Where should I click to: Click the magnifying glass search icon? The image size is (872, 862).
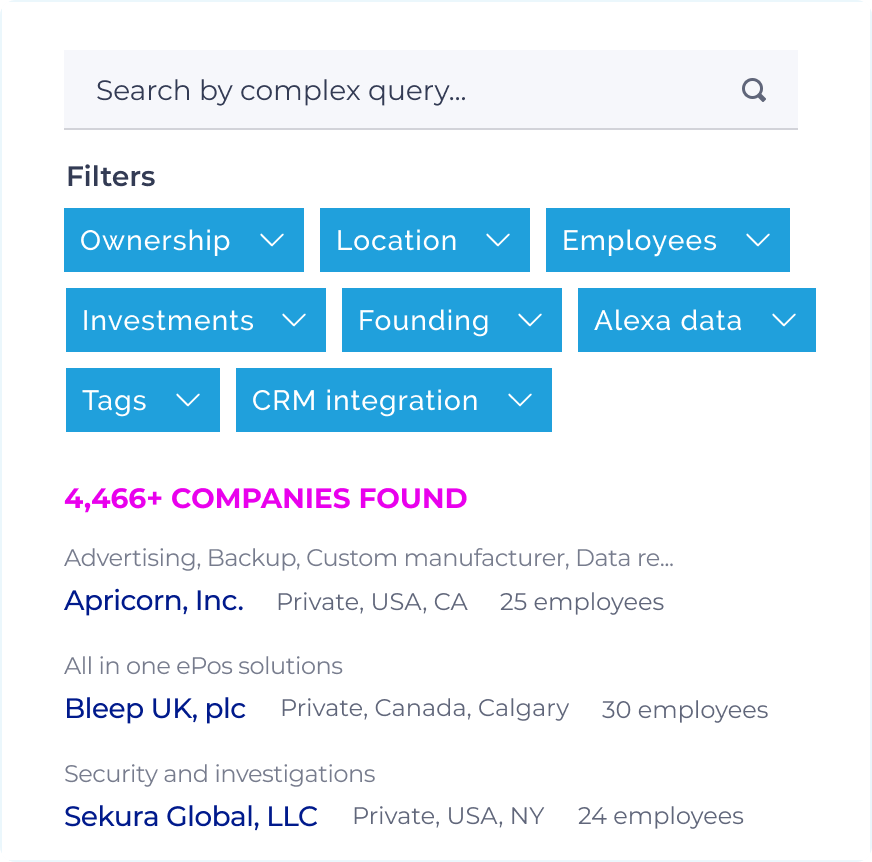pos(754,90)
